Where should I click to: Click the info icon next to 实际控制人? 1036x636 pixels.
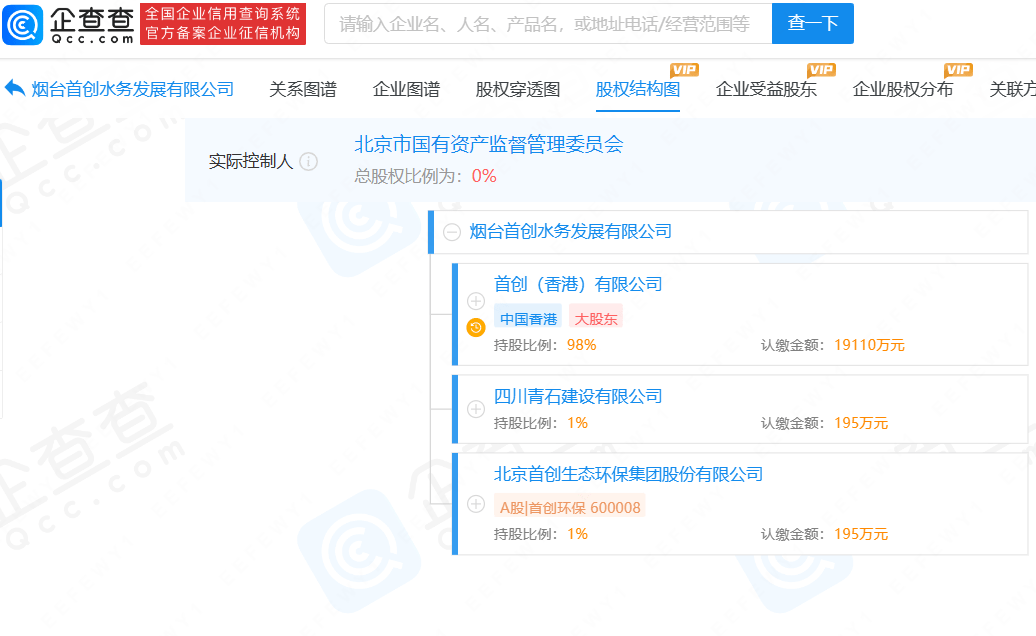(x=309, y=161)
